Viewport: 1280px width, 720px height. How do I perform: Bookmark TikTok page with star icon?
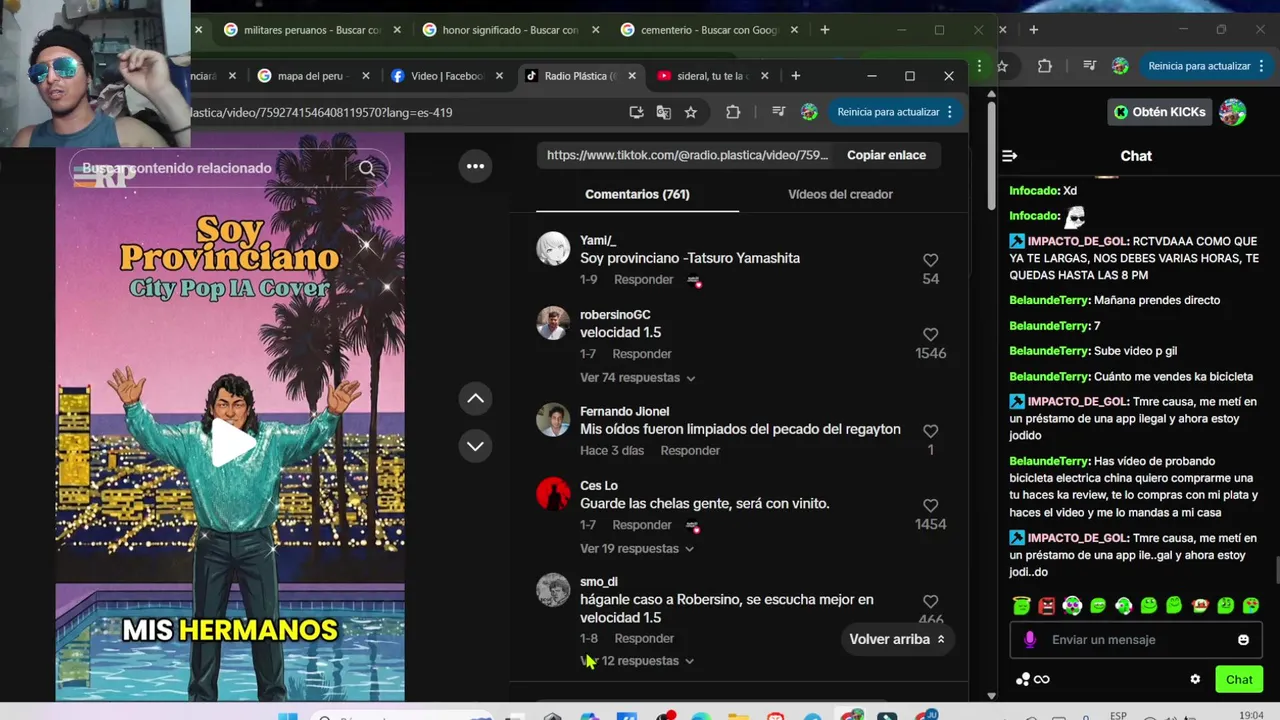[x=690, y=112]
